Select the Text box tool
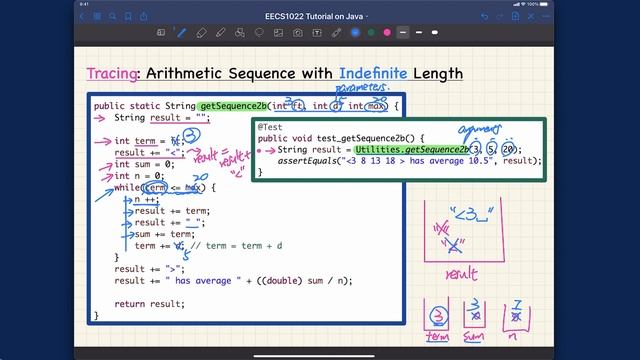 pyautogui.click(x=317, y=33)
